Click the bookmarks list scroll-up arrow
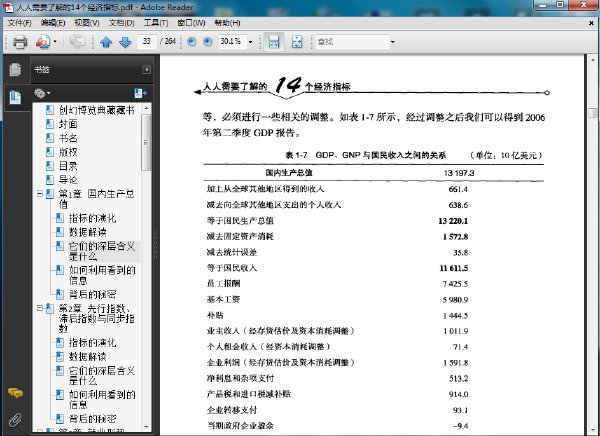The width and height of the screenshot is (600, 436). [146, 108]
